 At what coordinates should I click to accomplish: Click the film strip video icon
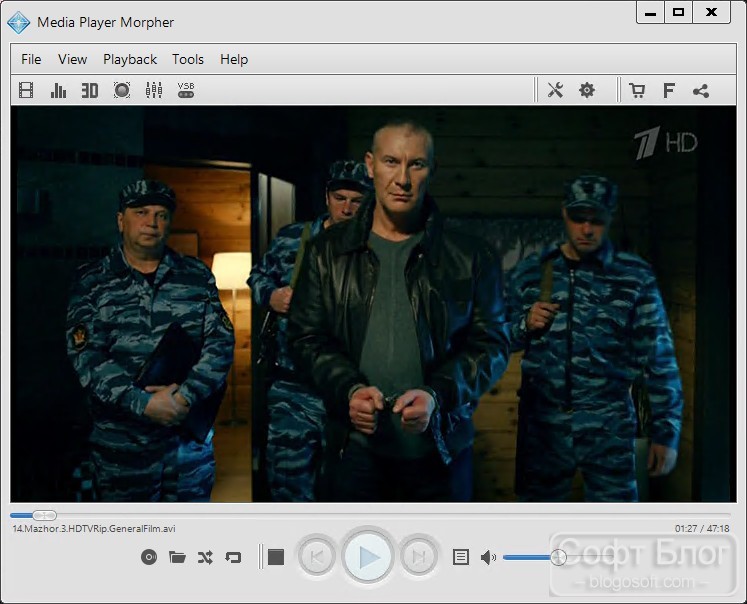[x=26, y=90]
